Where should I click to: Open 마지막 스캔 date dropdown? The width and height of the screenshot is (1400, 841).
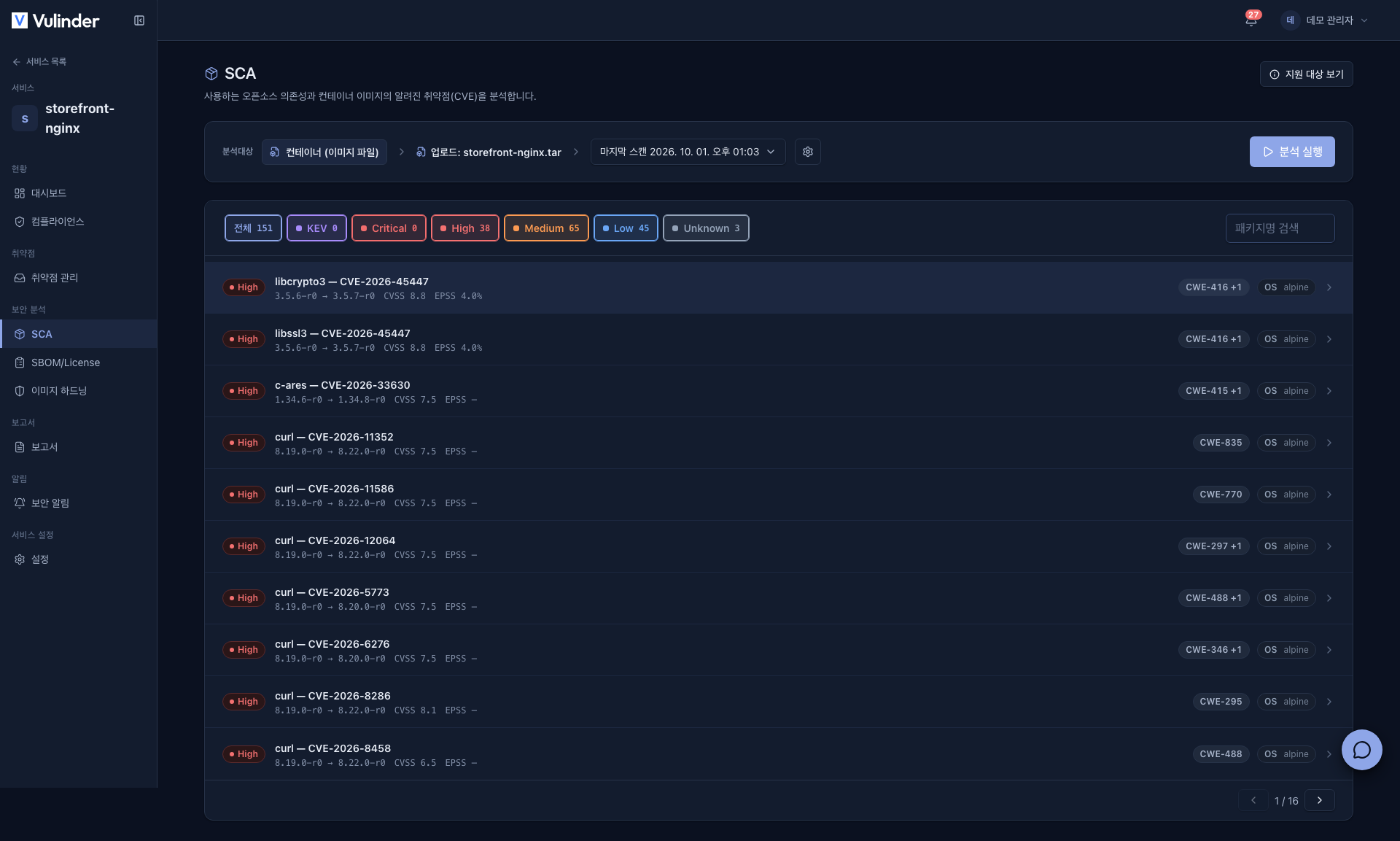coord(688,152)
